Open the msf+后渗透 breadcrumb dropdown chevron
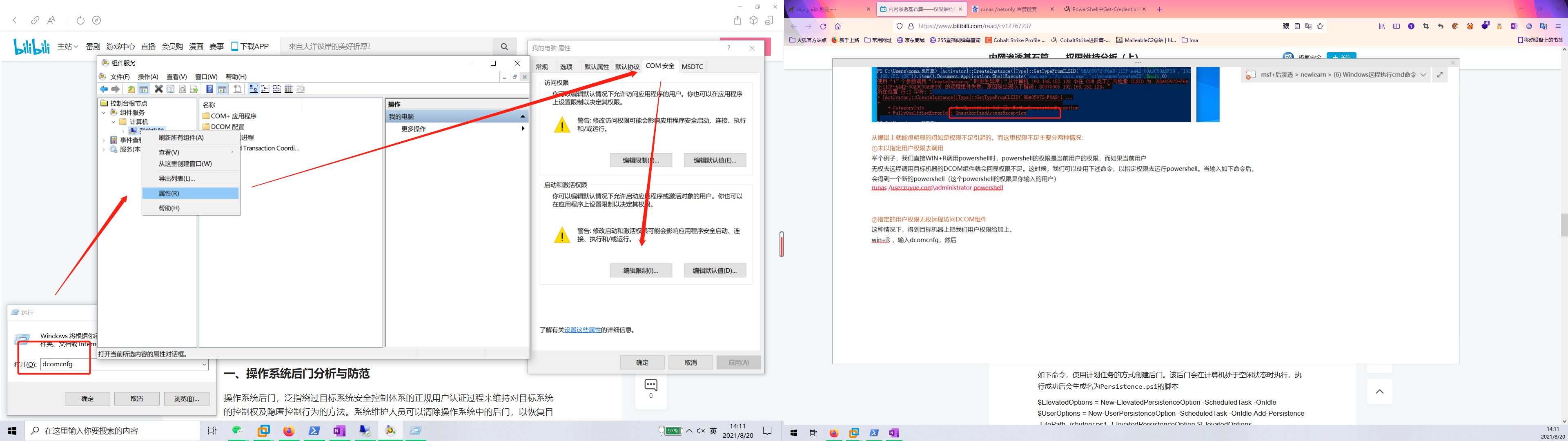The image size is (1568, 441). tap(1424, 74)
